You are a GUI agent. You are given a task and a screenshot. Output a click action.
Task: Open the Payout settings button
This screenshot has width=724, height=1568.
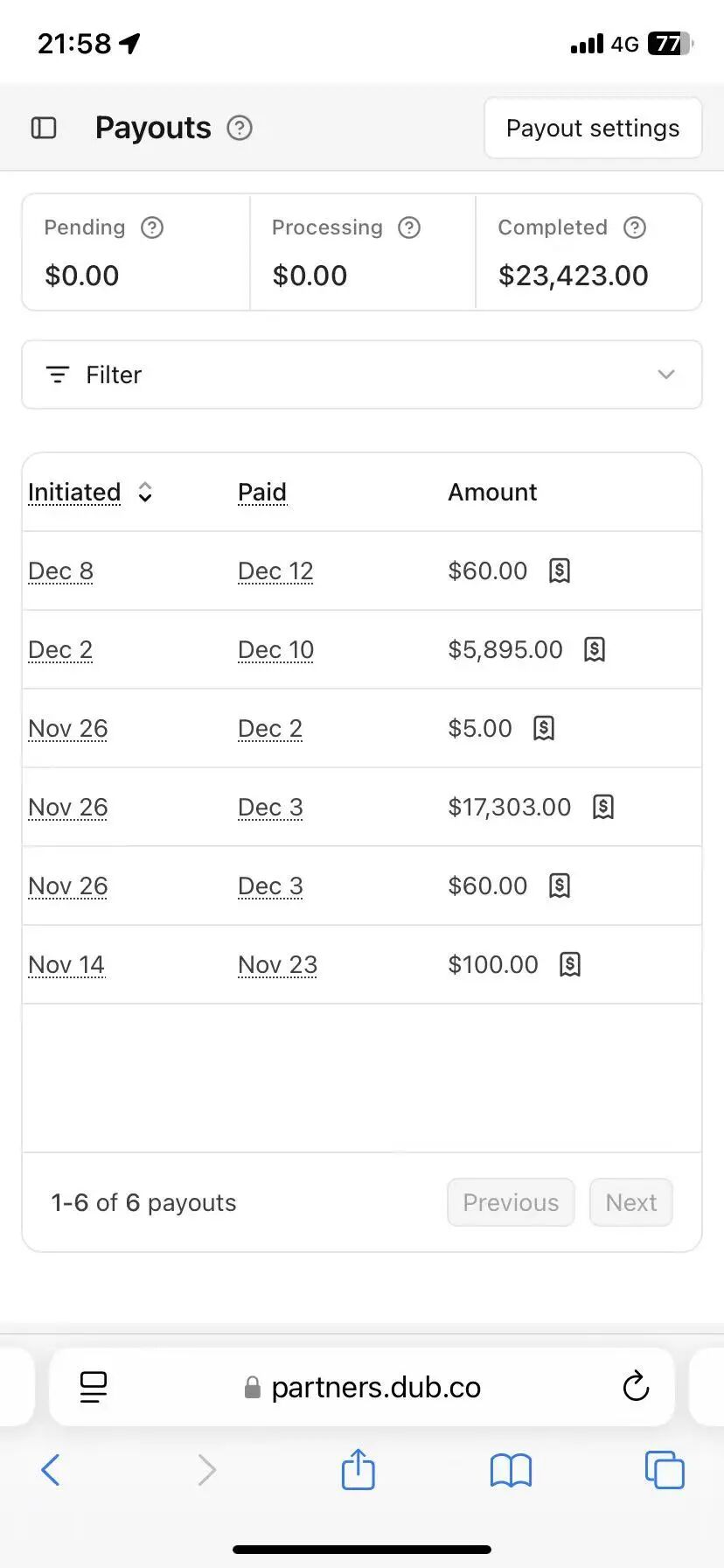593,129
